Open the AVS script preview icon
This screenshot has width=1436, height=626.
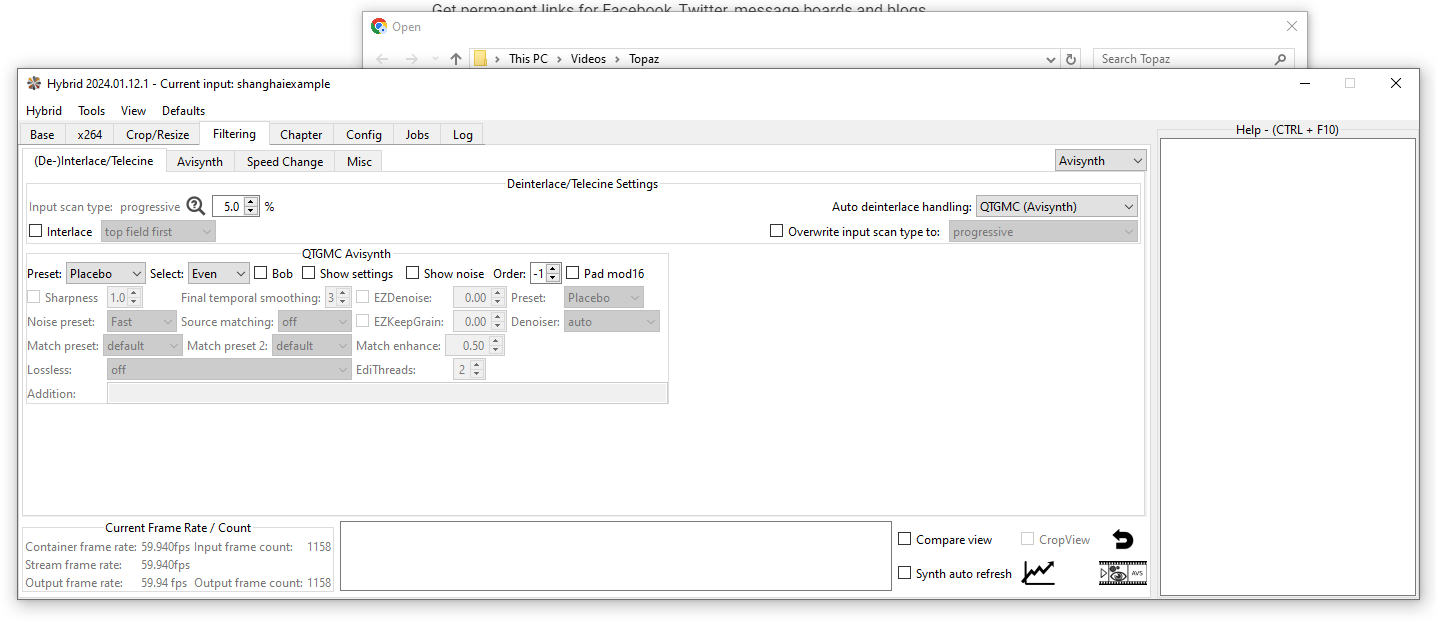[1122, 573]
